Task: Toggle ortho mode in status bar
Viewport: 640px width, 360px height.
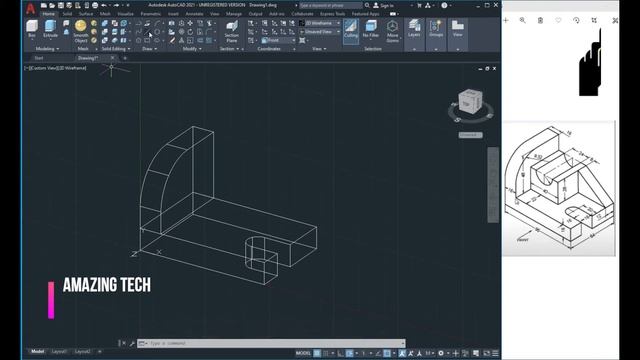Action: [340, 353]
